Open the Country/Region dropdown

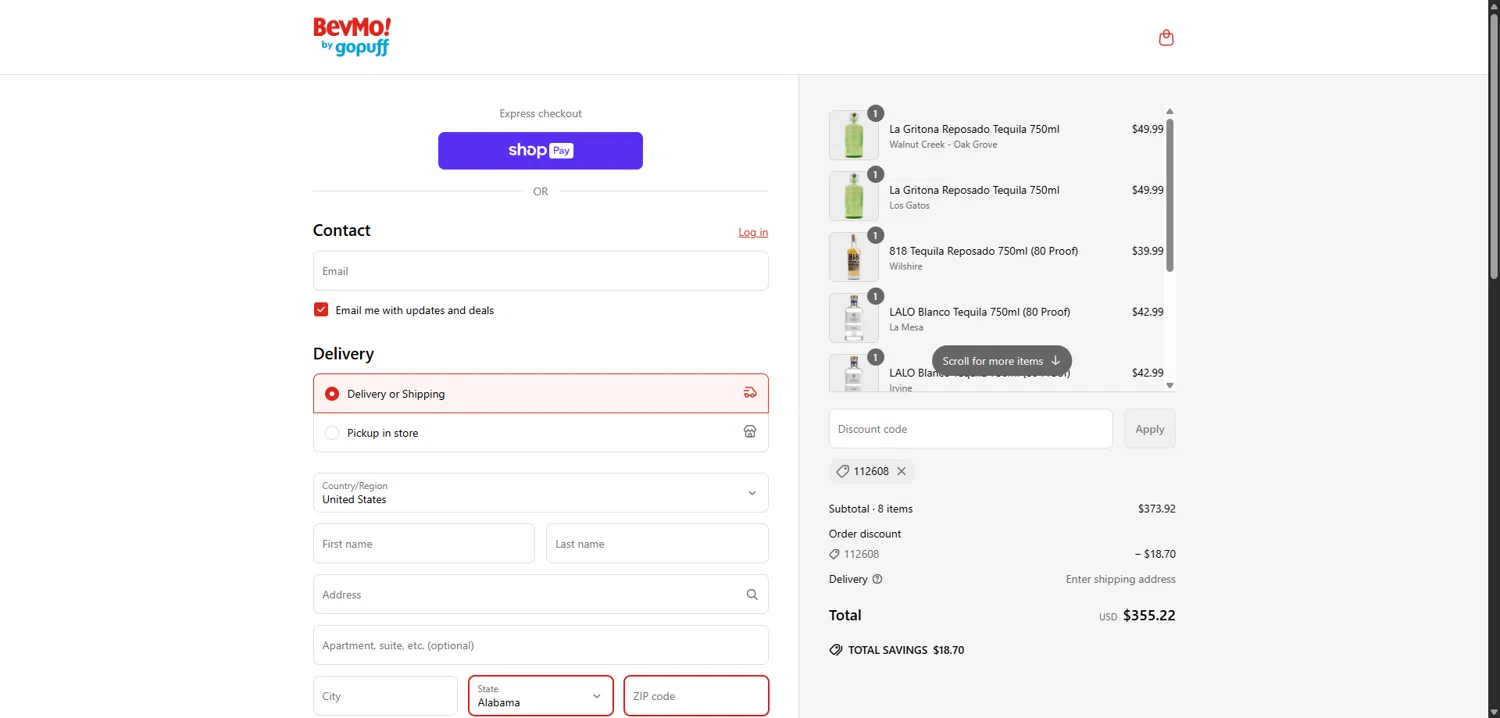pyautogui.click(x=540, y=493)
